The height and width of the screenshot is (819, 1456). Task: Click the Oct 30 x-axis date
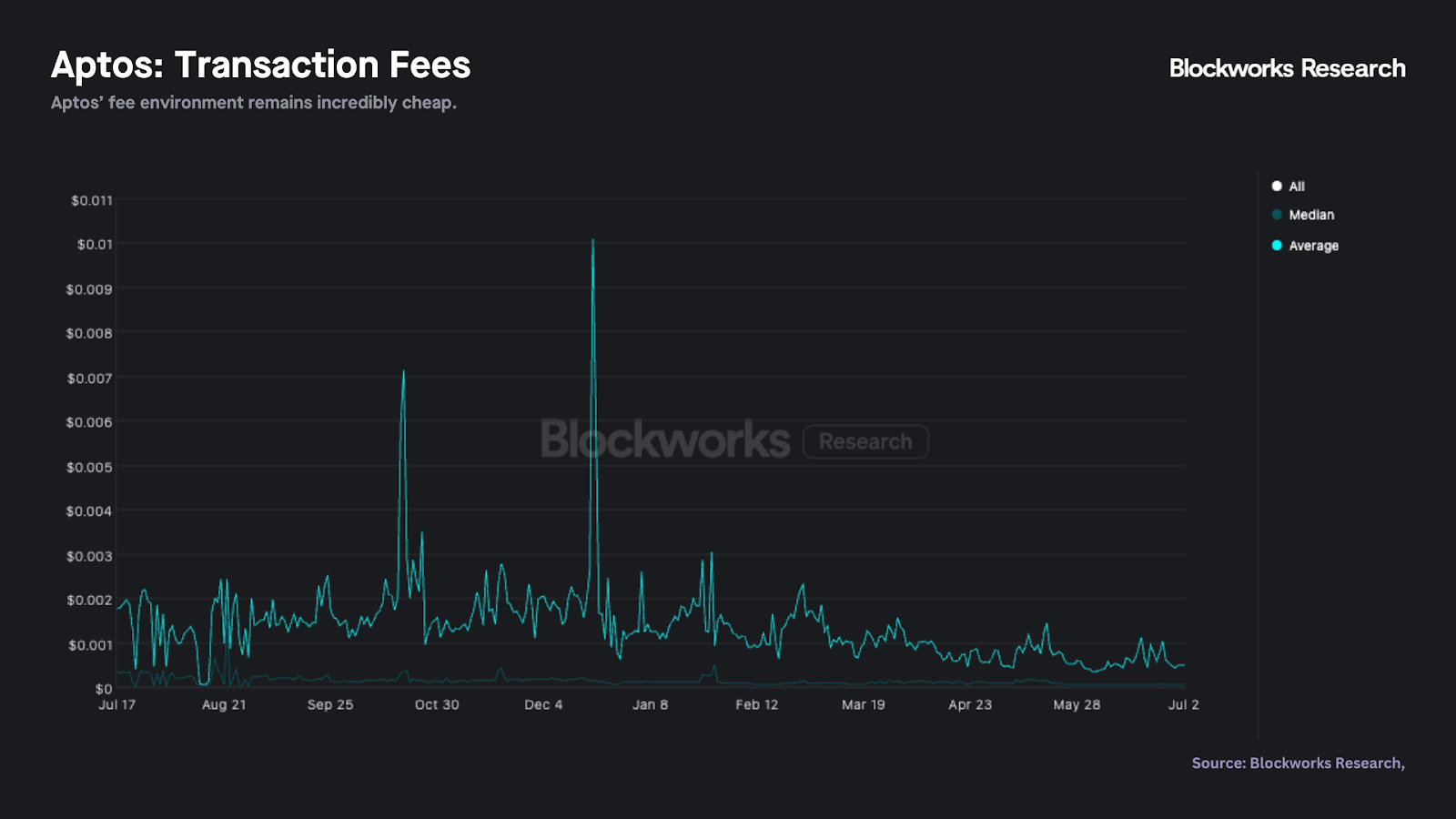[437, 704]
